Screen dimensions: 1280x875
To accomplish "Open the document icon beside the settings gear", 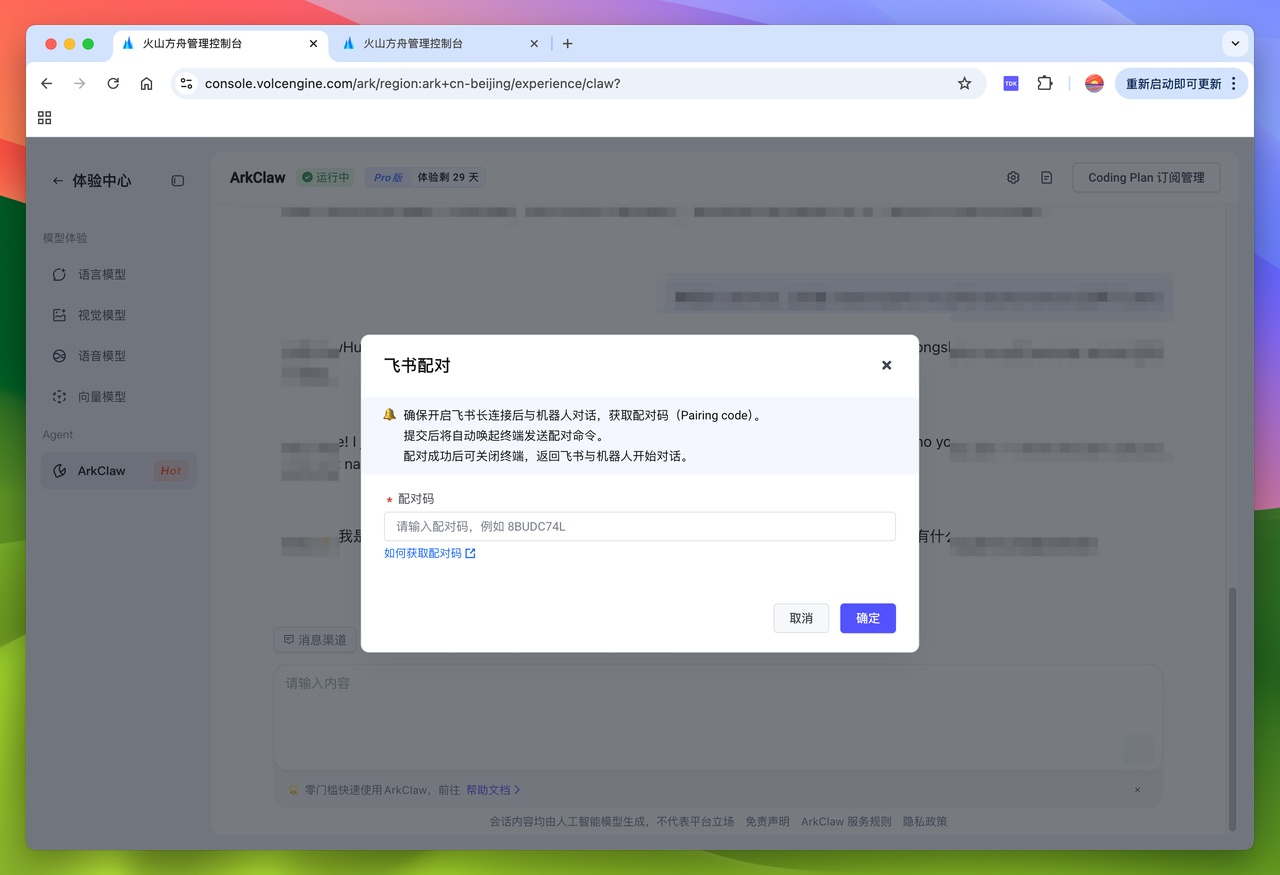I will tap(1046, 177).
